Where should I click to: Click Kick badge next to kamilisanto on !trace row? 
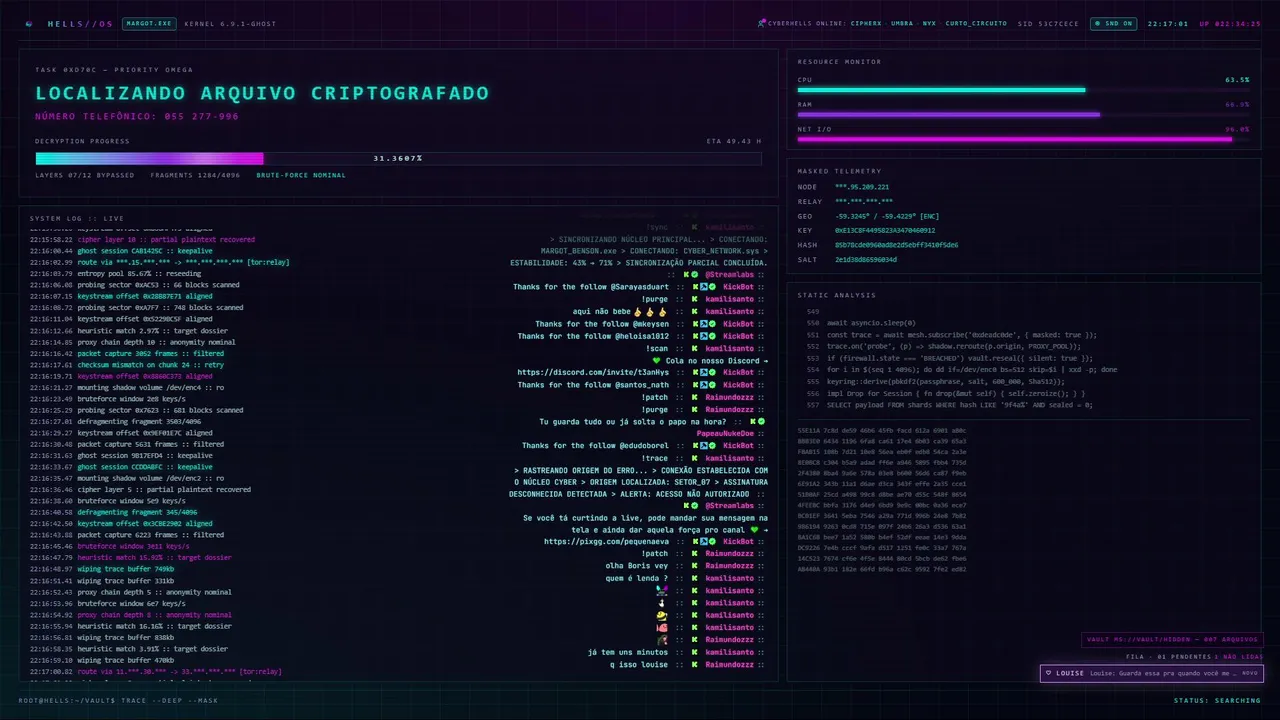[693, 458]
